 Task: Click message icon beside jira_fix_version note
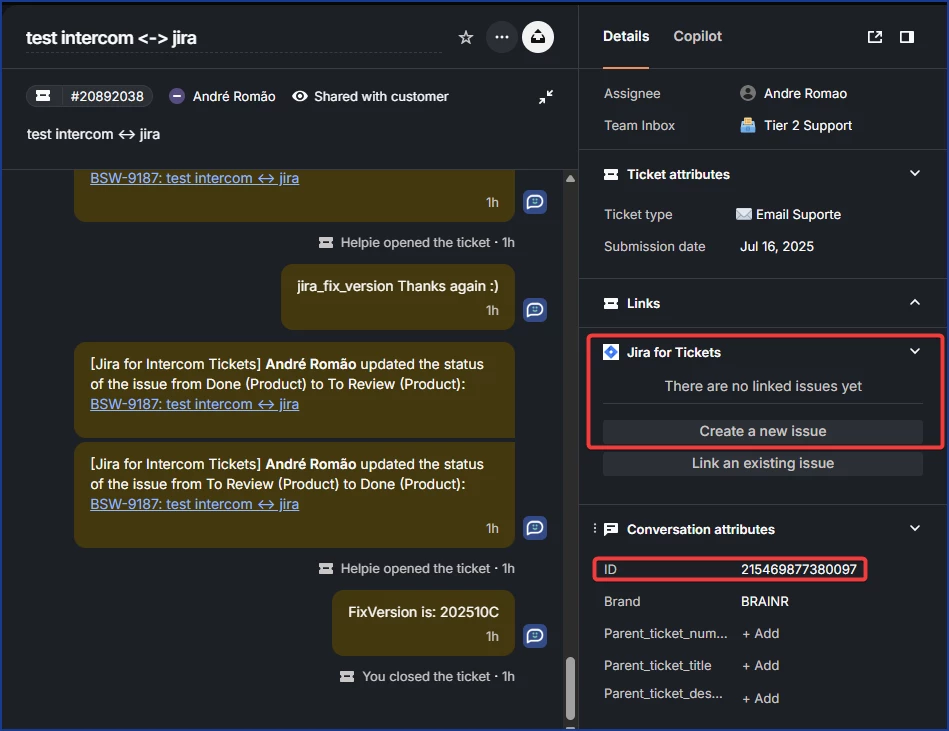coord(535,310)
